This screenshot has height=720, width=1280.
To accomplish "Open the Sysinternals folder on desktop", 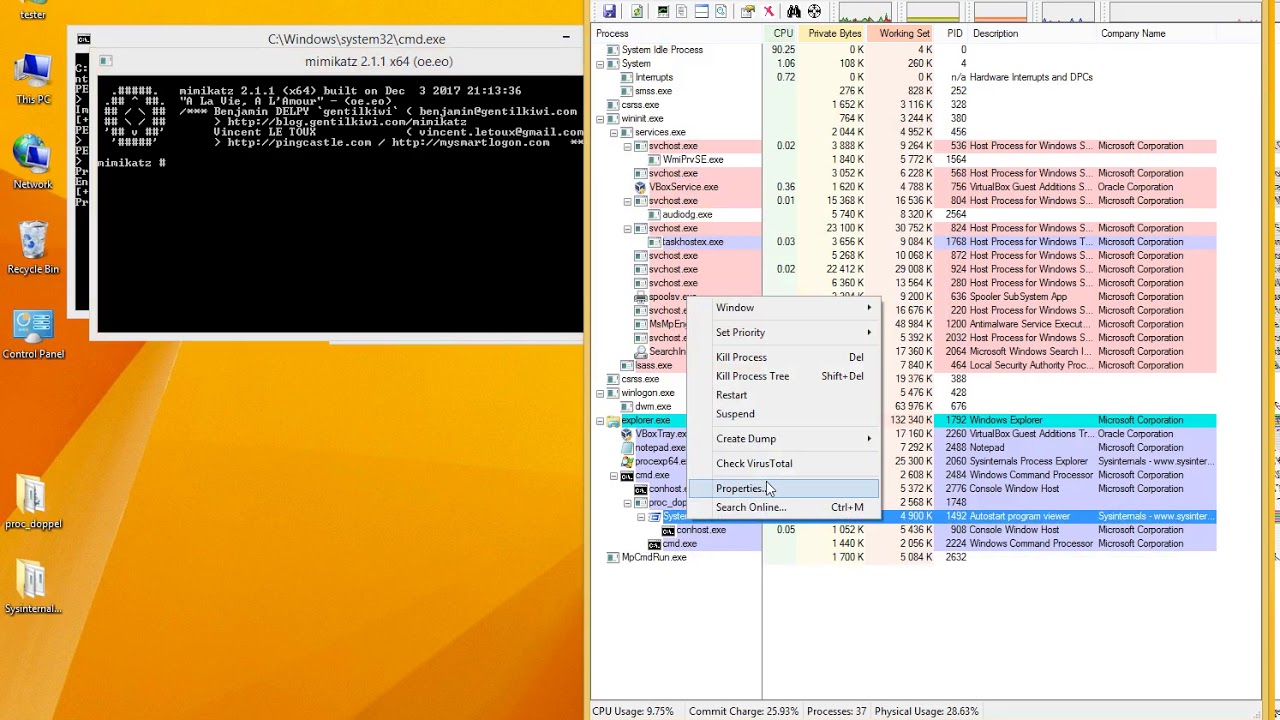I will coord(33,588).
